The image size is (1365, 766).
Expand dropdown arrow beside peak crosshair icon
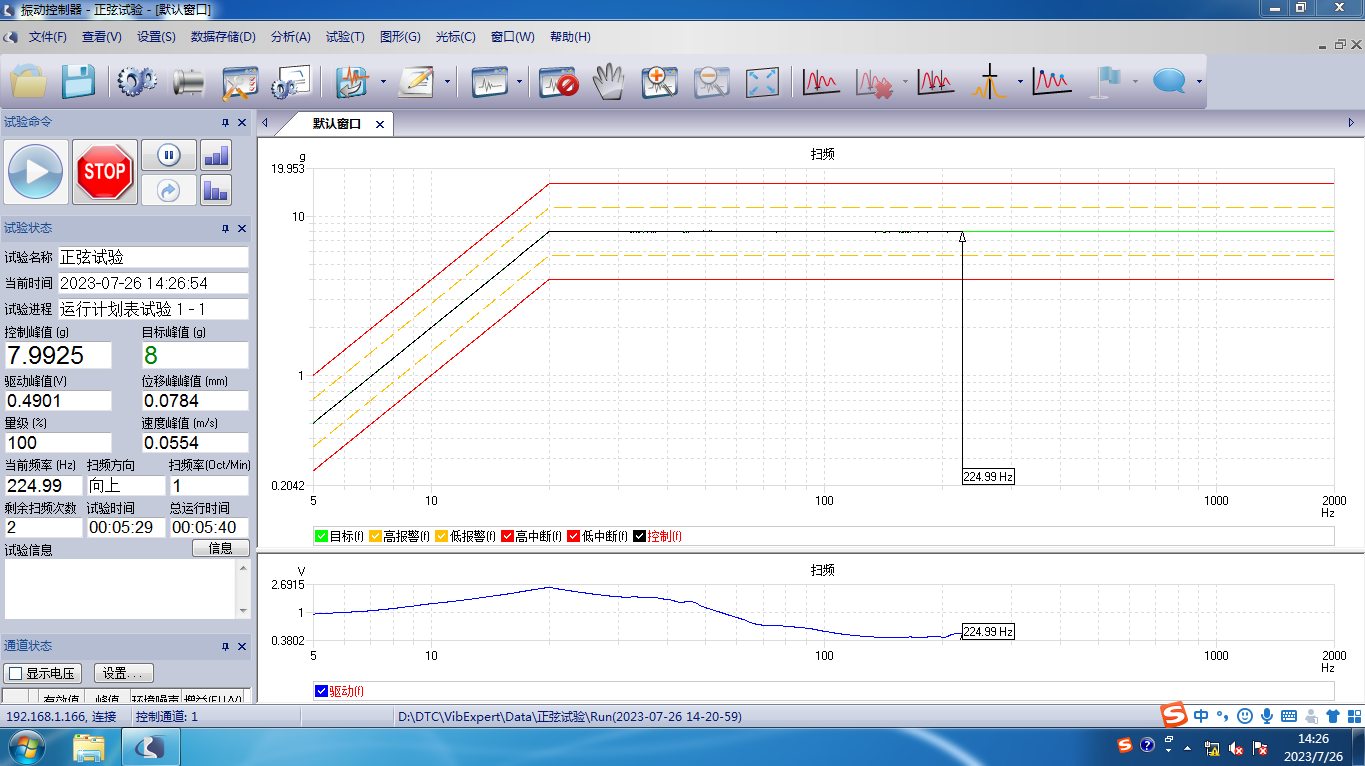(x=1020, y=82)
